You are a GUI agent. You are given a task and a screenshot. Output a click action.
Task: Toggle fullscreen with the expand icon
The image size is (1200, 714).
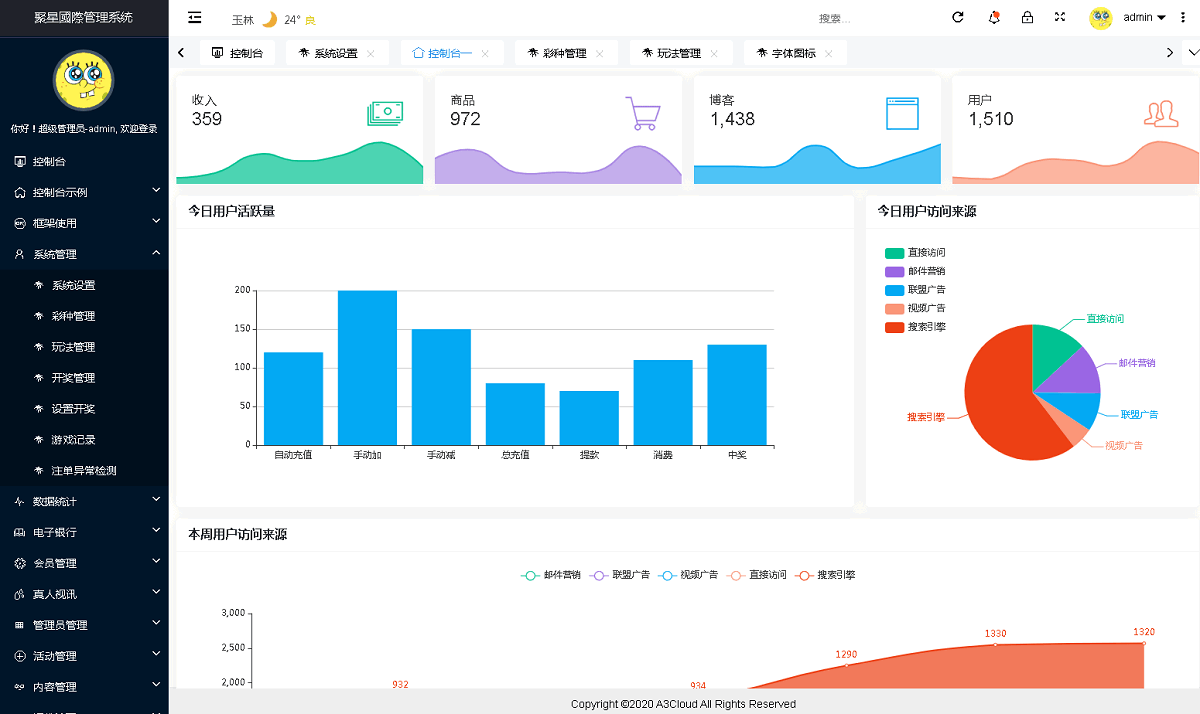tap(1060, 18)
